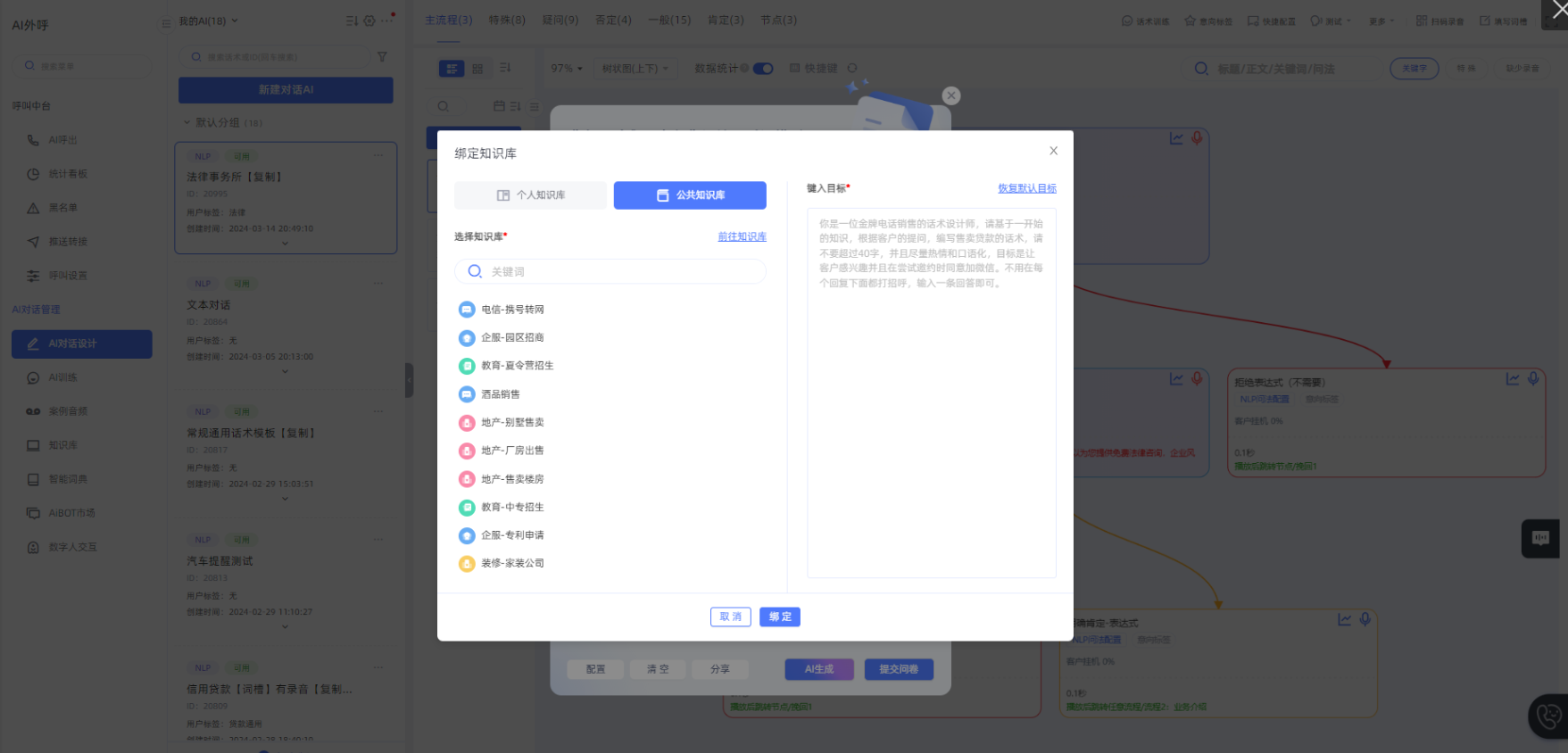
Task: Open the 97% zoom dropdown
Action: (567, 69)
